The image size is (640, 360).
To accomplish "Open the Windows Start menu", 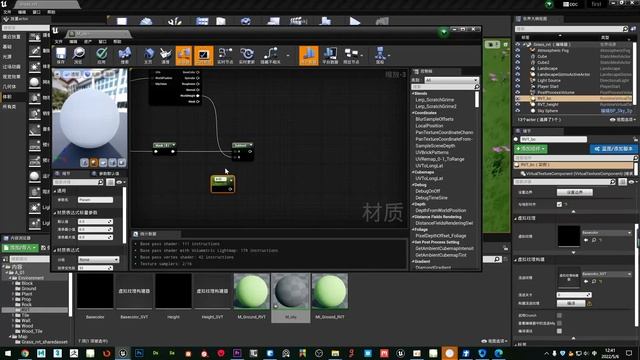I will [8, 353].
